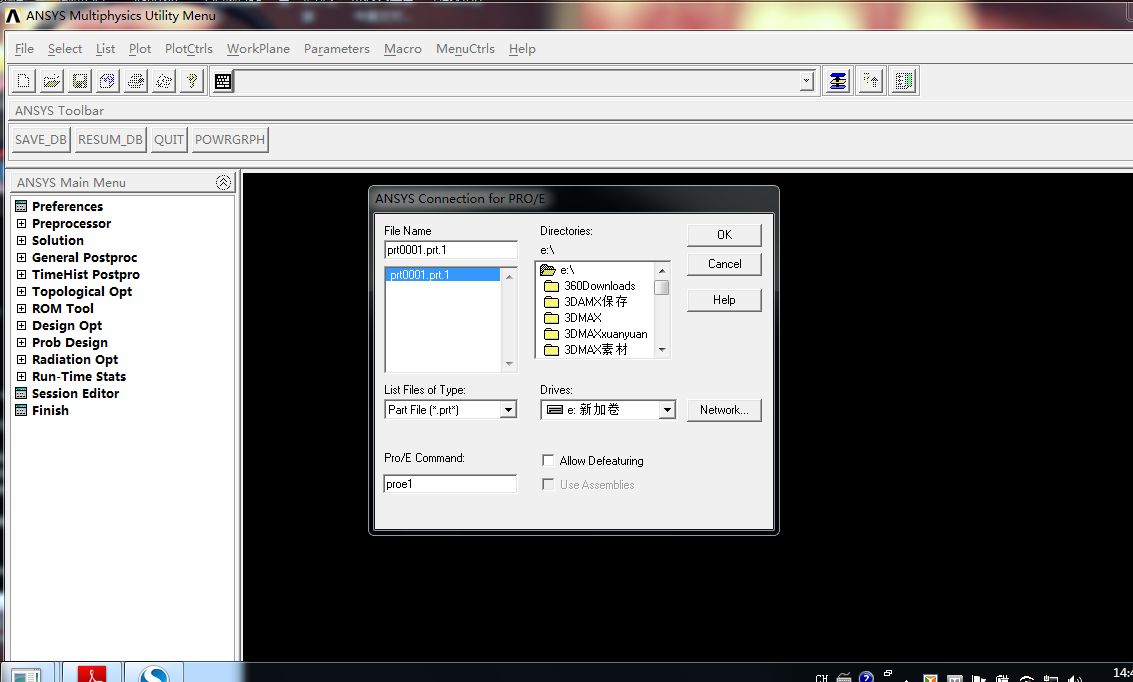
Task: Expand the Design Opt node
Action: coord(21,326)
